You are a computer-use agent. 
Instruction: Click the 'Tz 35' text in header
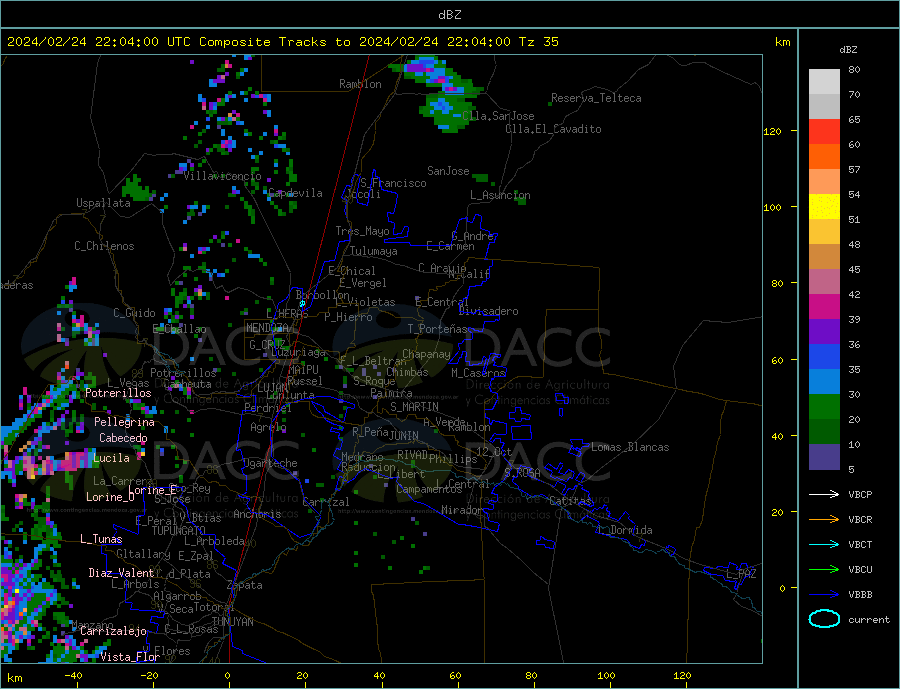point(538,42)
